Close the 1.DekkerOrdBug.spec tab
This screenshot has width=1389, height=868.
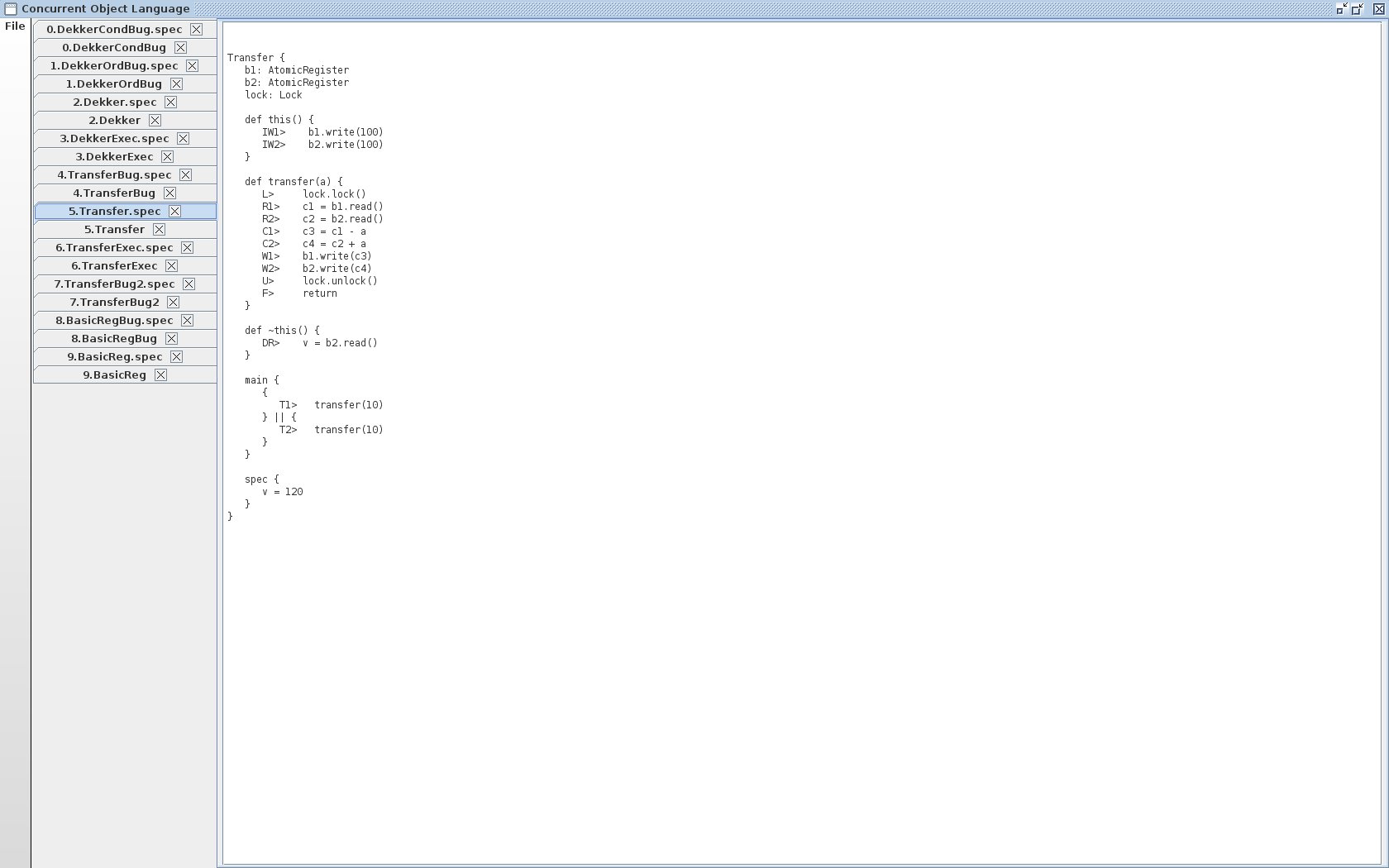tap(192, 65)
